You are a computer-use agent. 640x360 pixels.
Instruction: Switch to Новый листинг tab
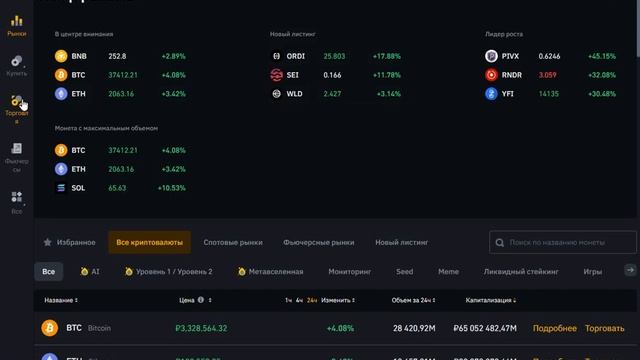[x=402, y=242]
